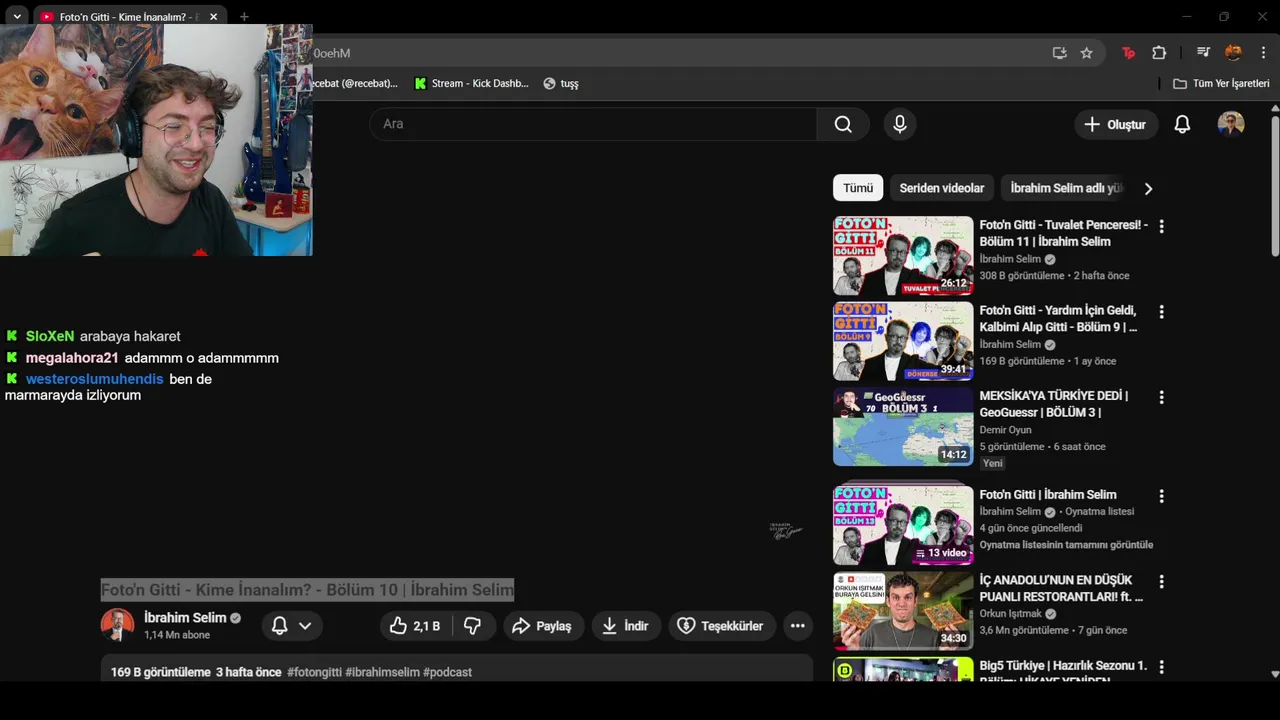Type in the Ara search field

coord(593,124)
